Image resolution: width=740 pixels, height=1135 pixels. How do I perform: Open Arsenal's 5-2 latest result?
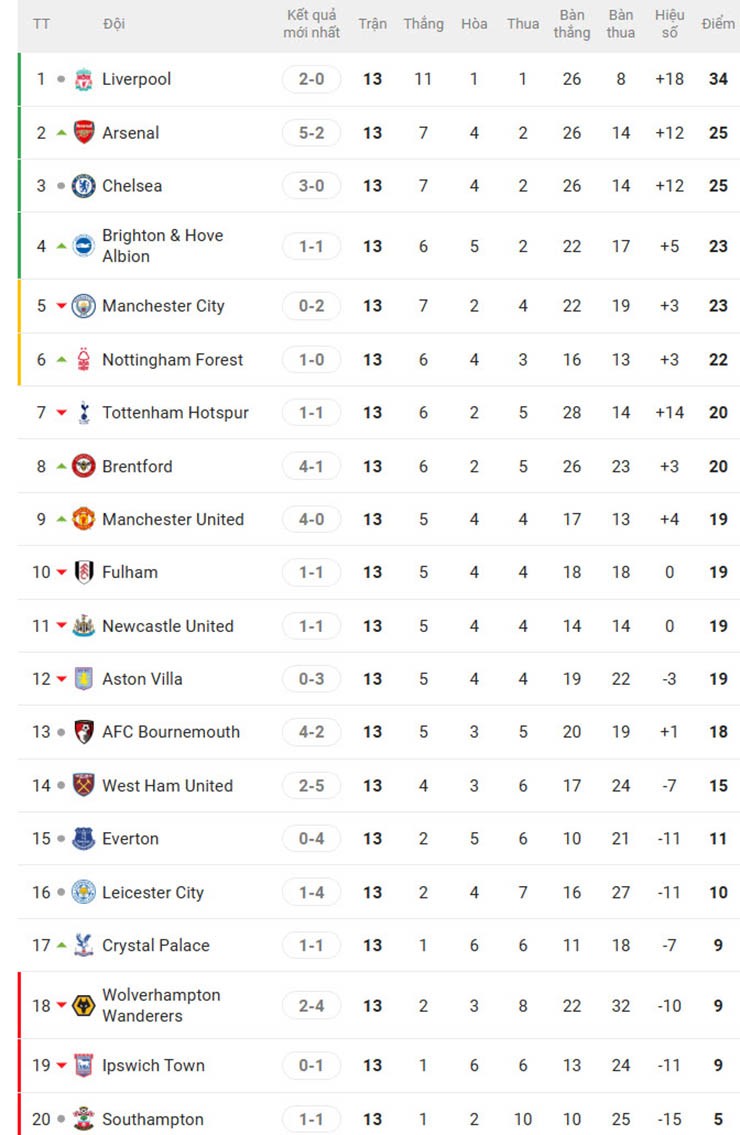(x=311, y=133)
